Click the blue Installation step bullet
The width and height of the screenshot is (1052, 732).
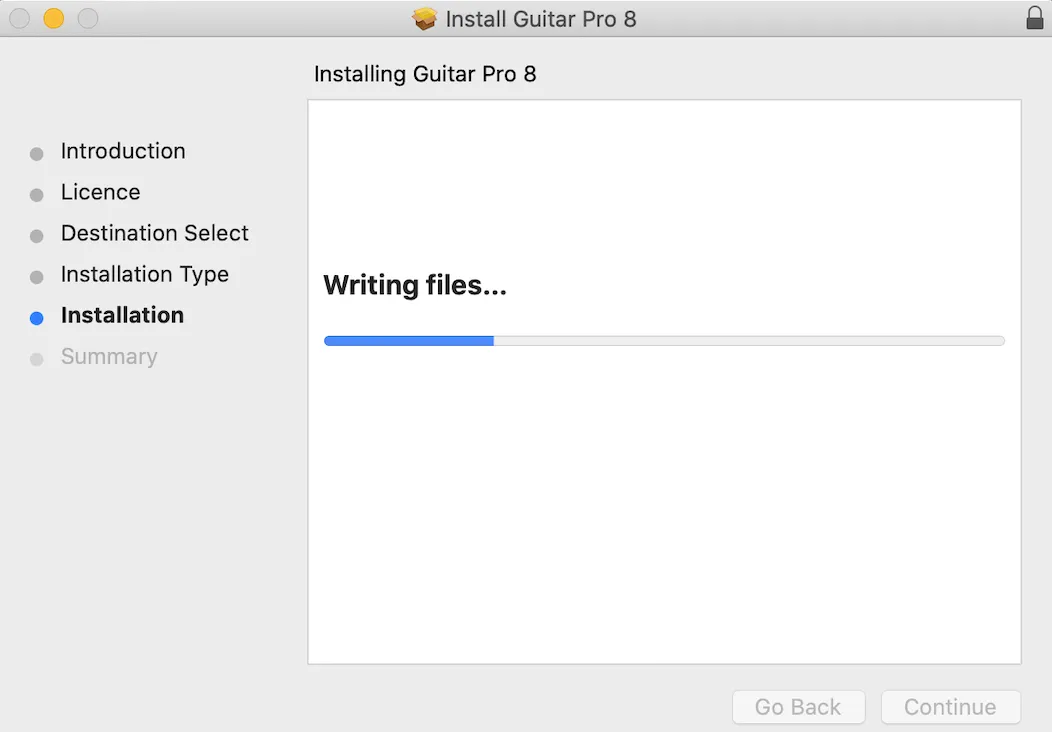37,318
